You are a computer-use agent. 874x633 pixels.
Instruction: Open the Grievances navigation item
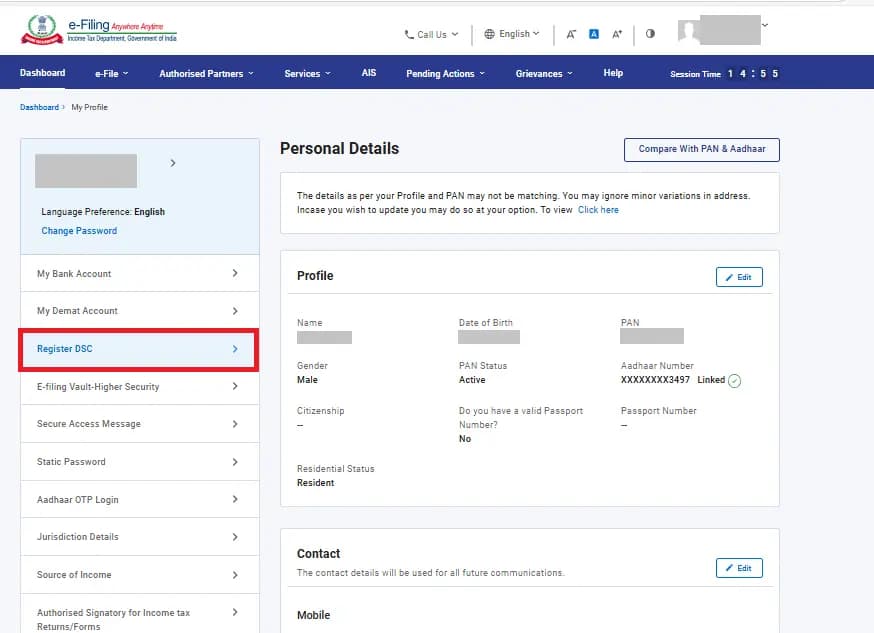click(x=542, y=72)
